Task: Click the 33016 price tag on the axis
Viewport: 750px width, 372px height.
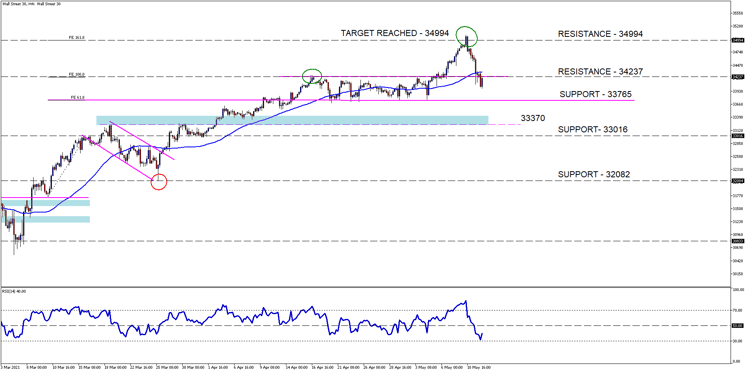Action: [x=738, y=135]
